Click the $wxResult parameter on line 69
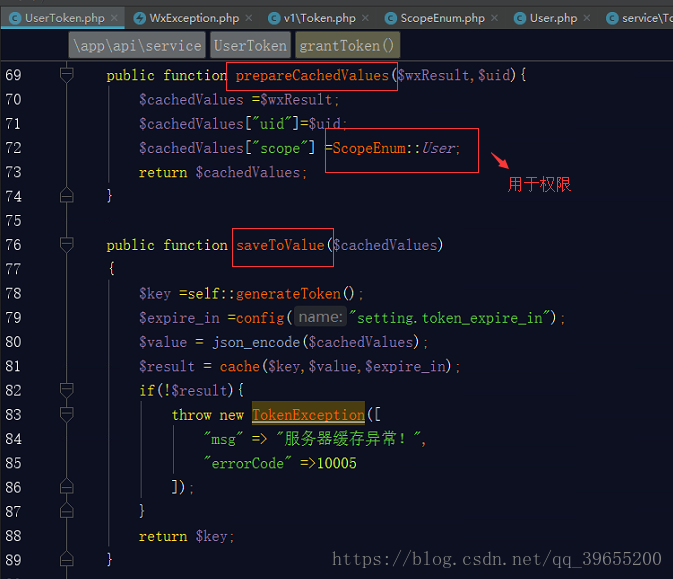The height and width of the screenshot is (579, 673). coord(434,76)
